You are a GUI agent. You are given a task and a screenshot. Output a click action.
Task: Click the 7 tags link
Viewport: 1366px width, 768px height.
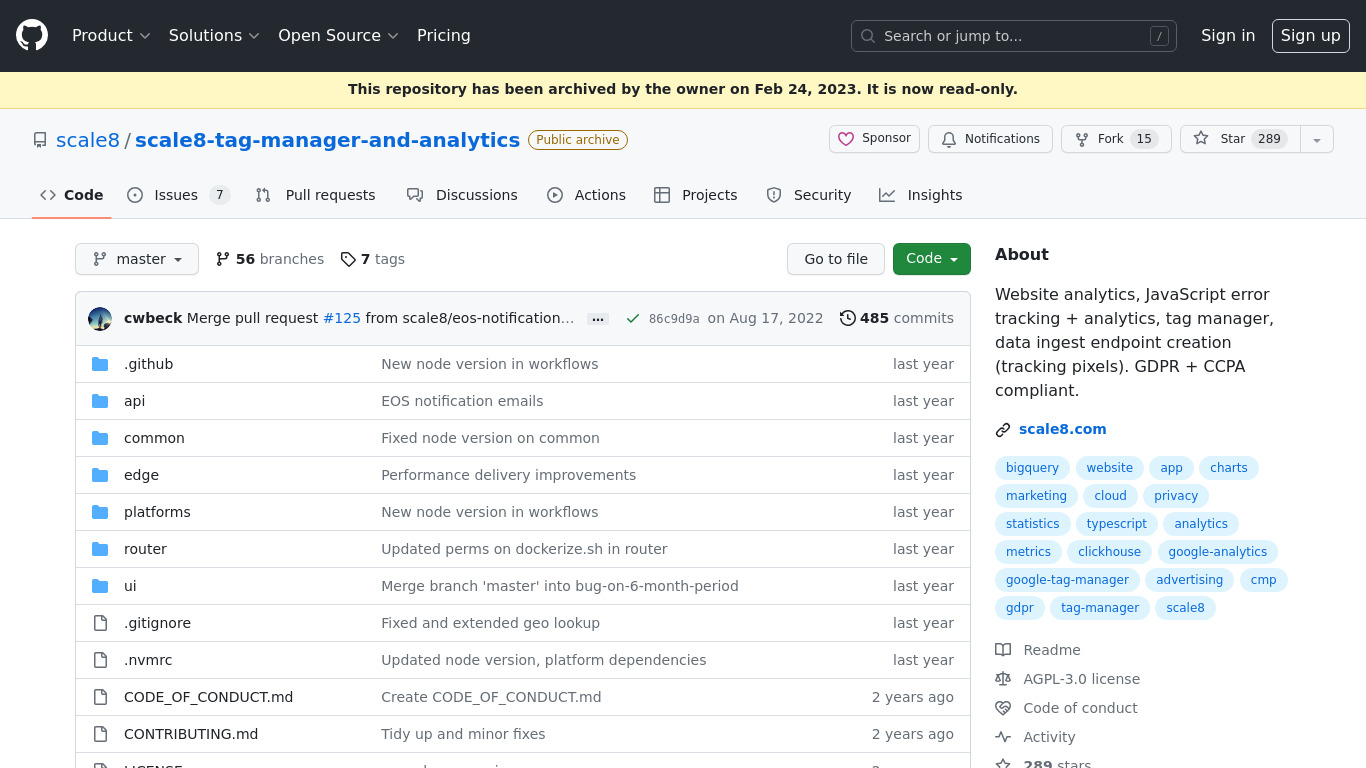(x=373, y=259)
